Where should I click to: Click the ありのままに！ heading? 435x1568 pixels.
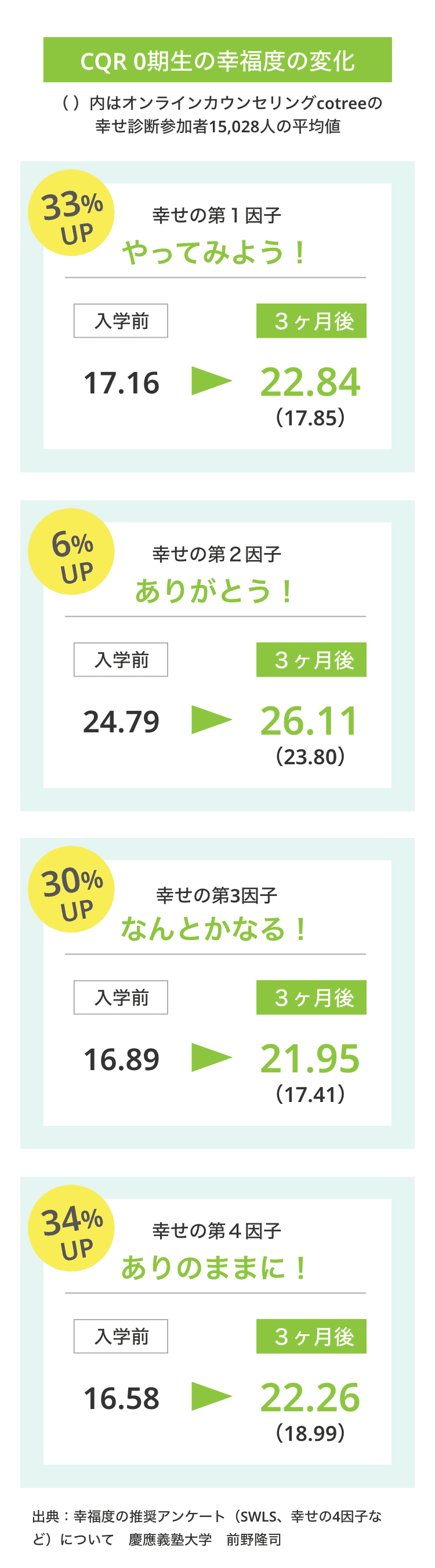pyautogui.click(x=215, y=1269)
